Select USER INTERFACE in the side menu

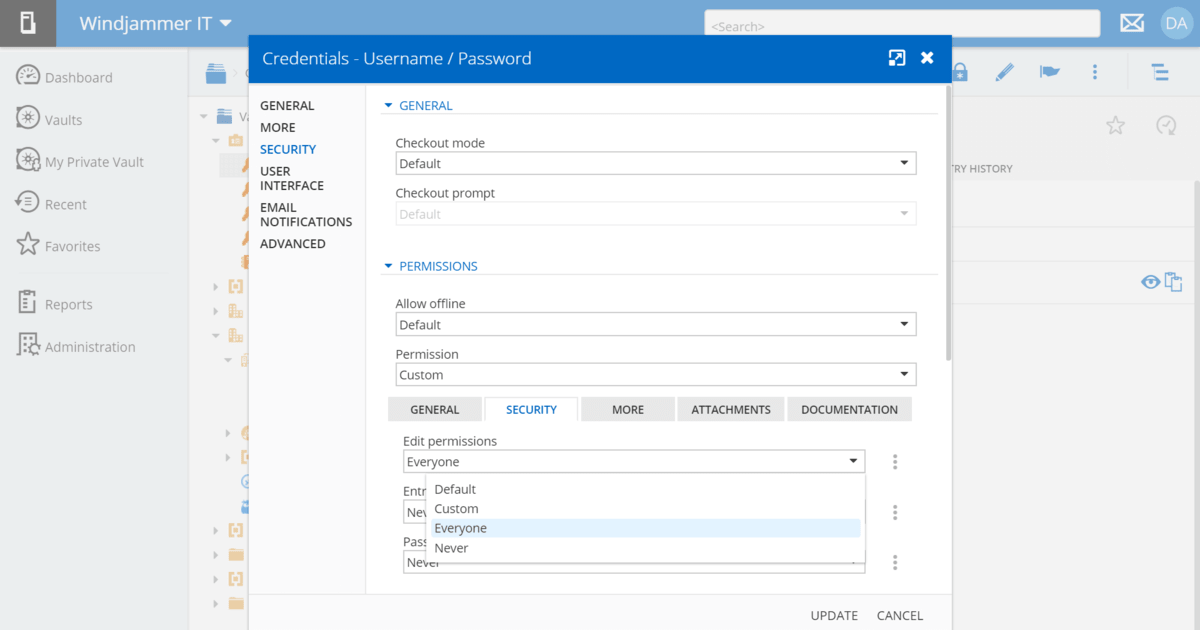coord(292,178)
